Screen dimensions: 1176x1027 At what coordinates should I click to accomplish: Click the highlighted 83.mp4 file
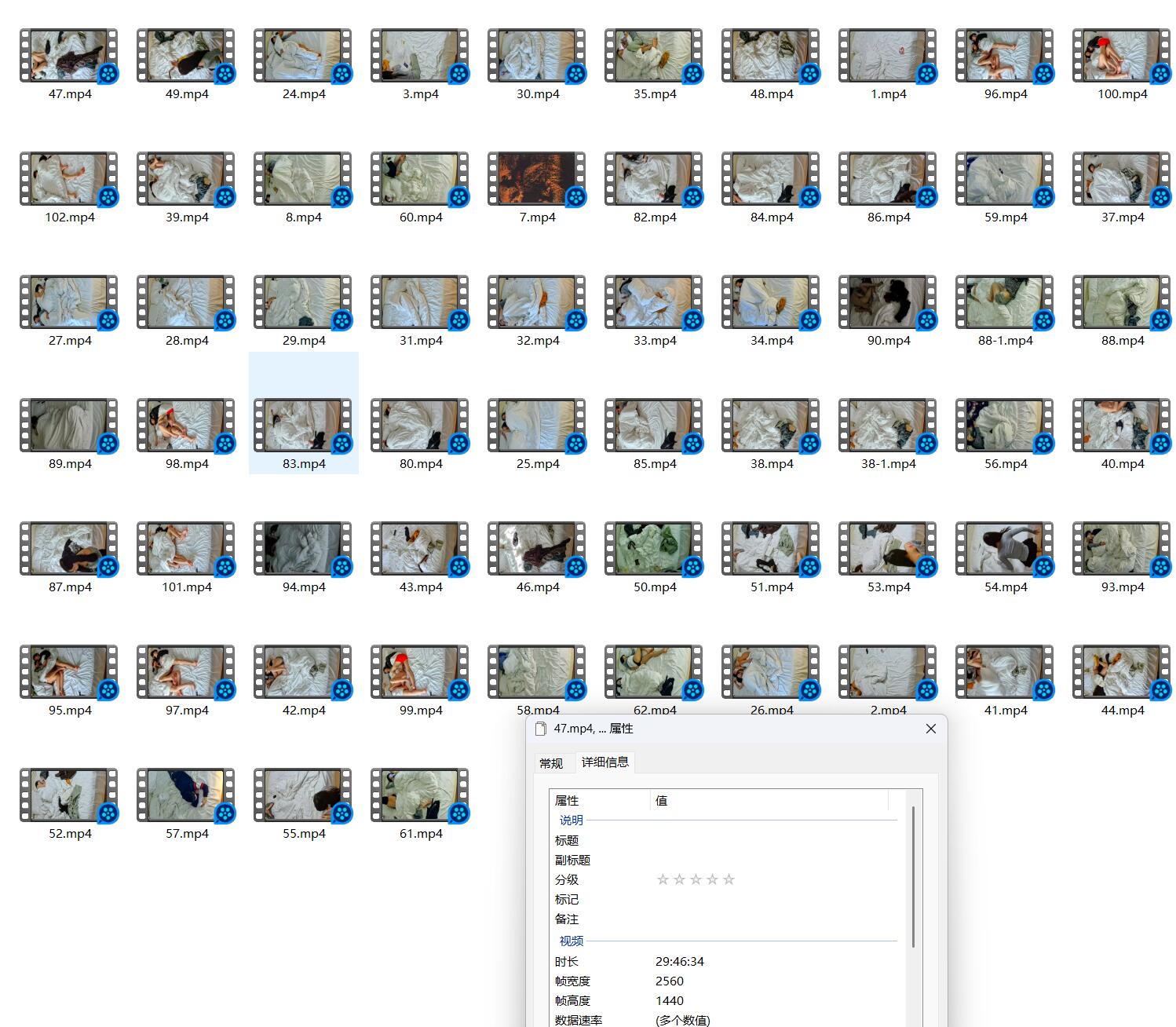tap(302, 426)
